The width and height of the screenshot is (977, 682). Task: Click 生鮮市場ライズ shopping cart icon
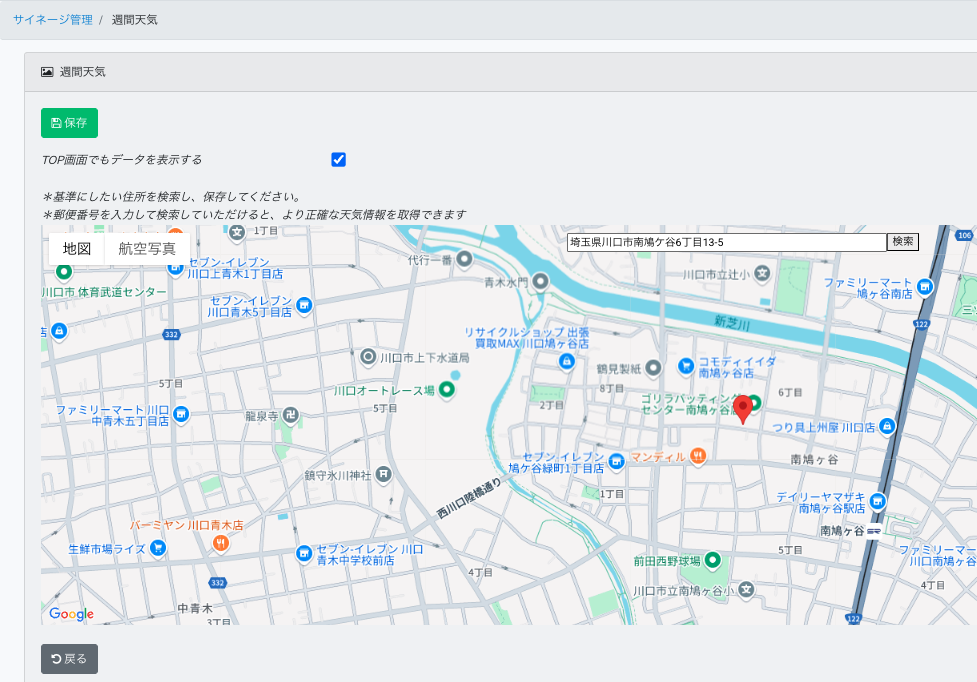pos(158,548)
